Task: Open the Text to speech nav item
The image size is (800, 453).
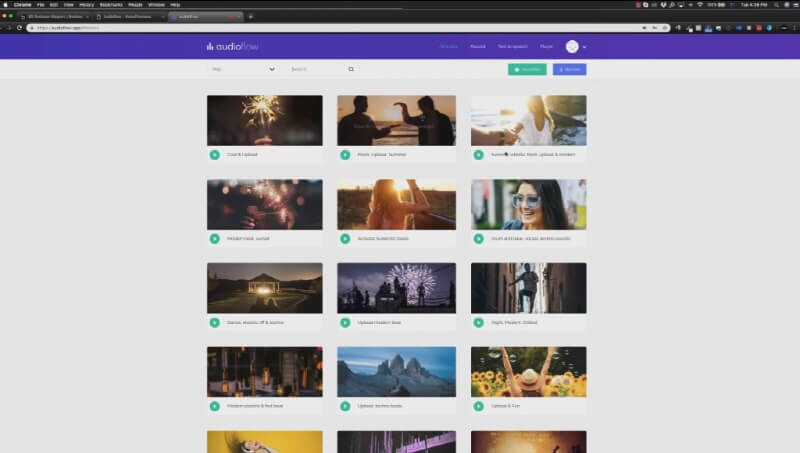Action: coord(513,46)
